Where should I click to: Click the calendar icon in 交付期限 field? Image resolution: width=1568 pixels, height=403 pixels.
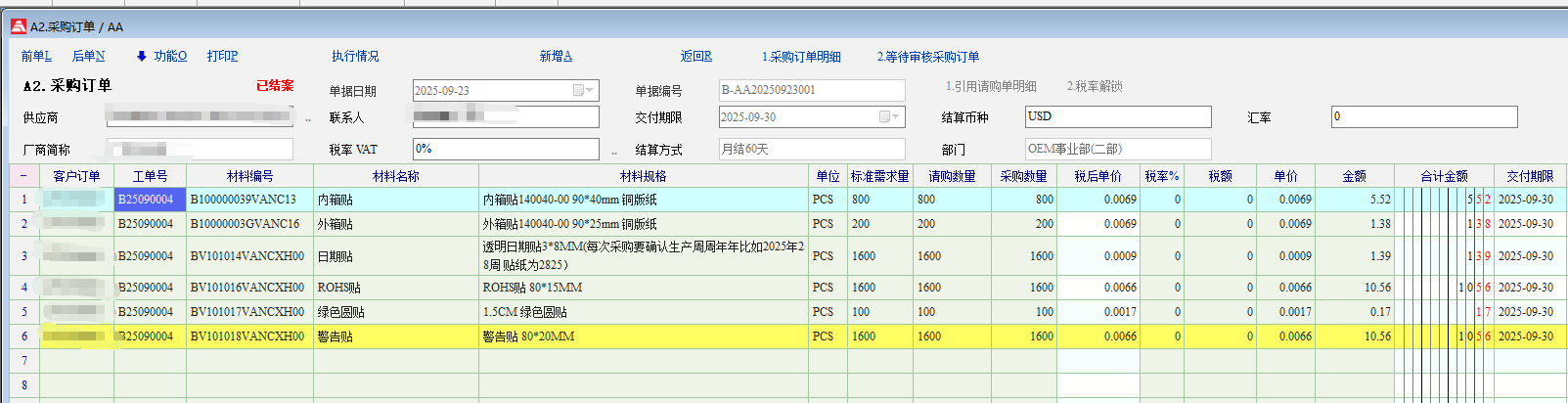tap(884, 117)
